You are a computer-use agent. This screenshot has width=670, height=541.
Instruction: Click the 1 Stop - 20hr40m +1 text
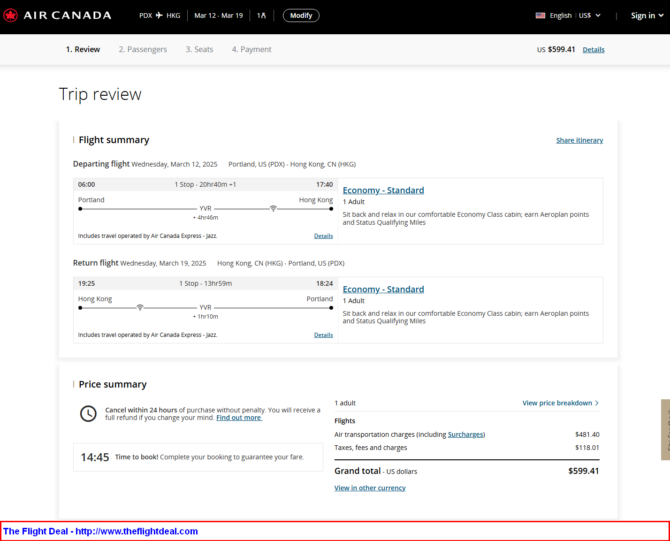[205, 185]
